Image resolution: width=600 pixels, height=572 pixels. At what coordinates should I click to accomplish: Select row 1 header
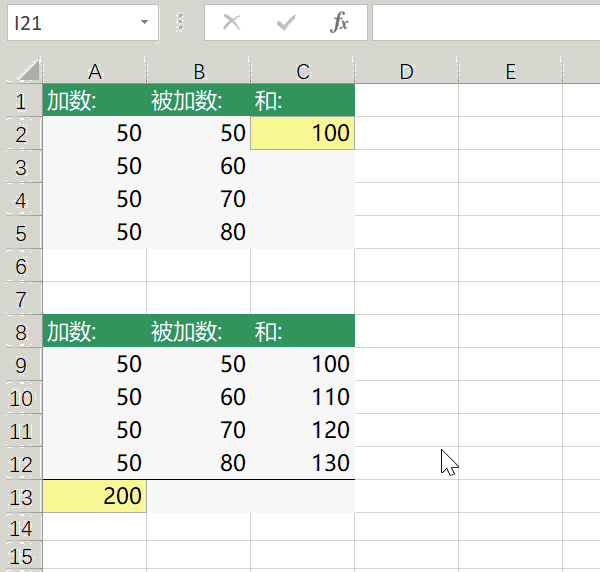point(21,101)
